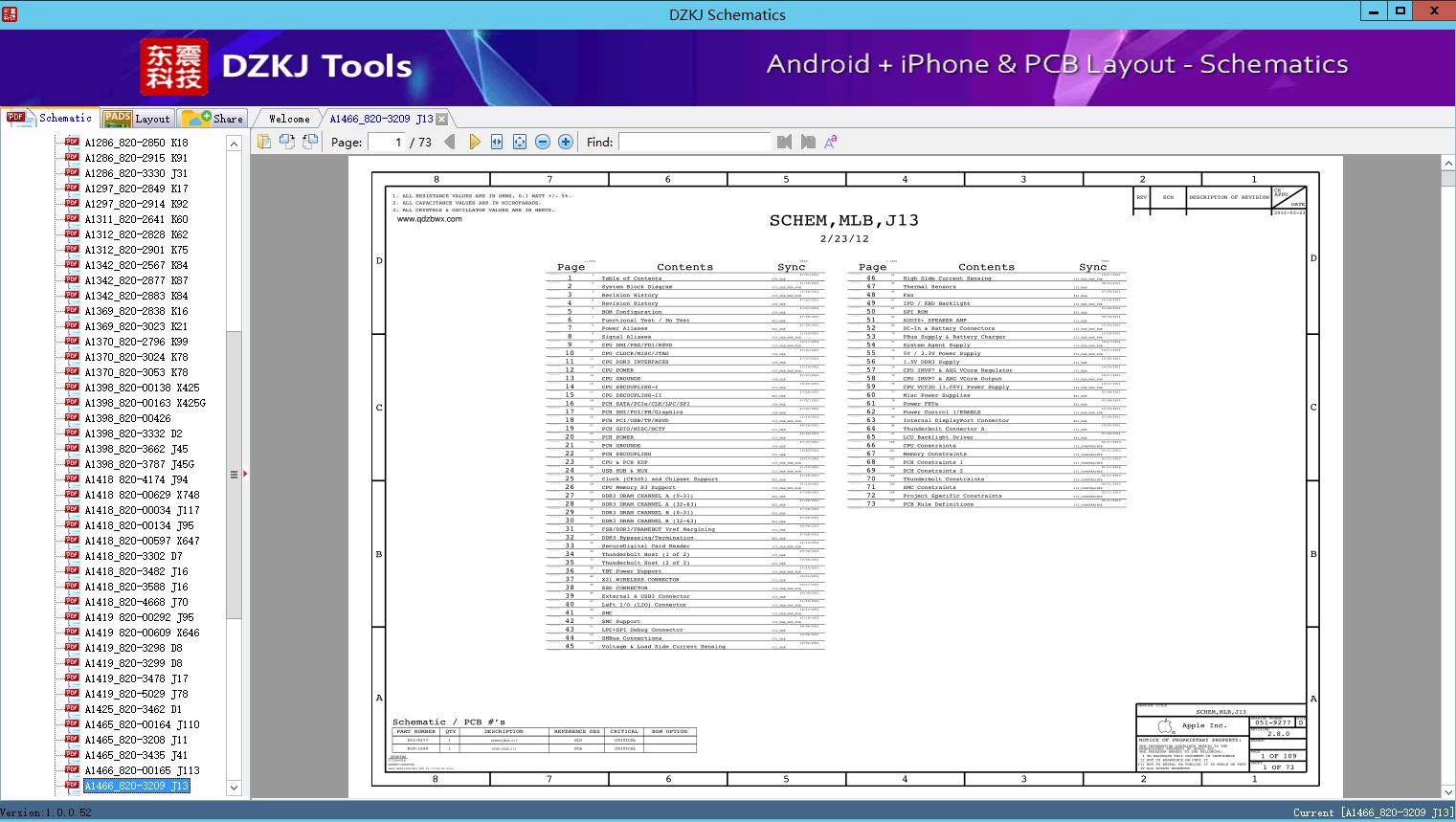The image size is (1456, 822).
Task: Open A1312_820-2901 K75 schematic
Action: click(x=136, y=250)
